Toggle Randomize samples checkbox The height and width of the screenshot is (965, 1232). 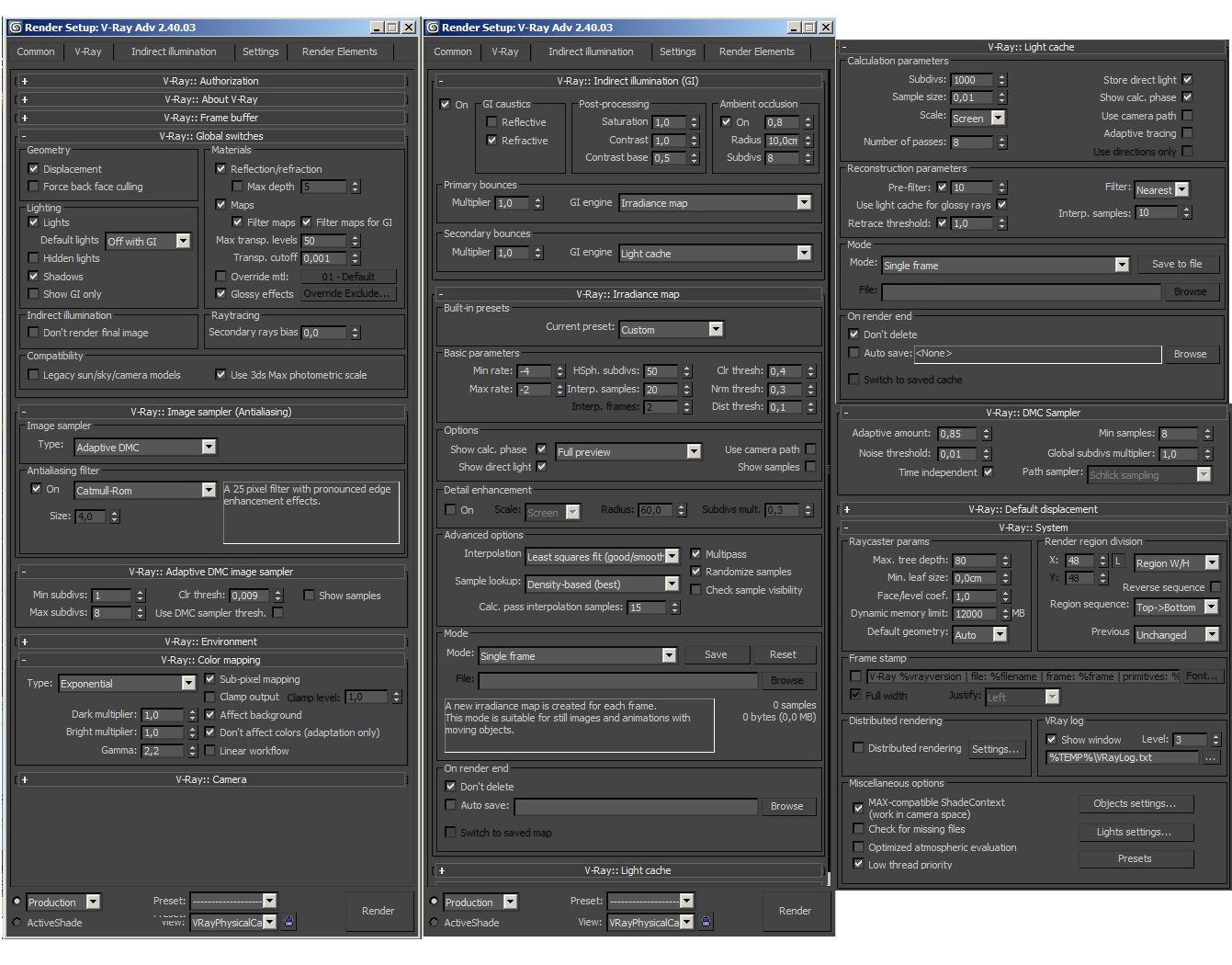(695, 572)
